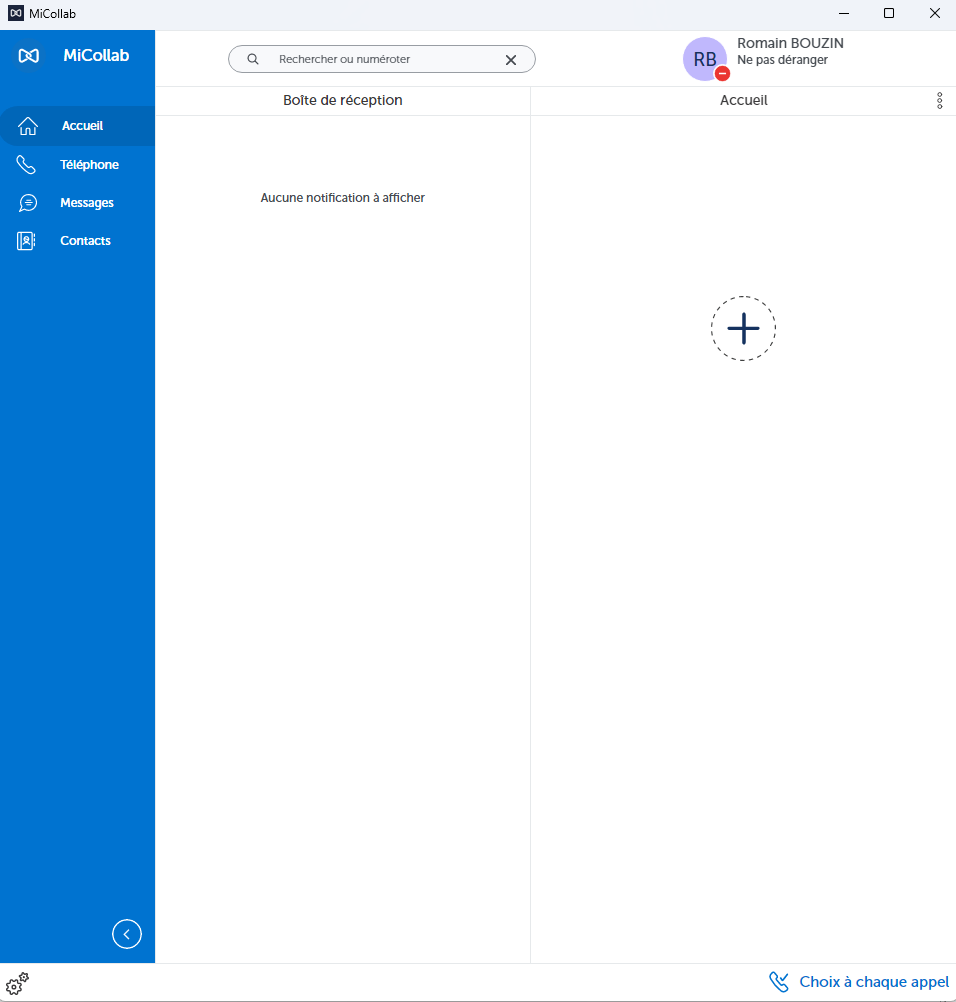The height and width of the screenshot is (1002, 956).
Task: Click the Boîte de réception header
Action: click(343, 100)
